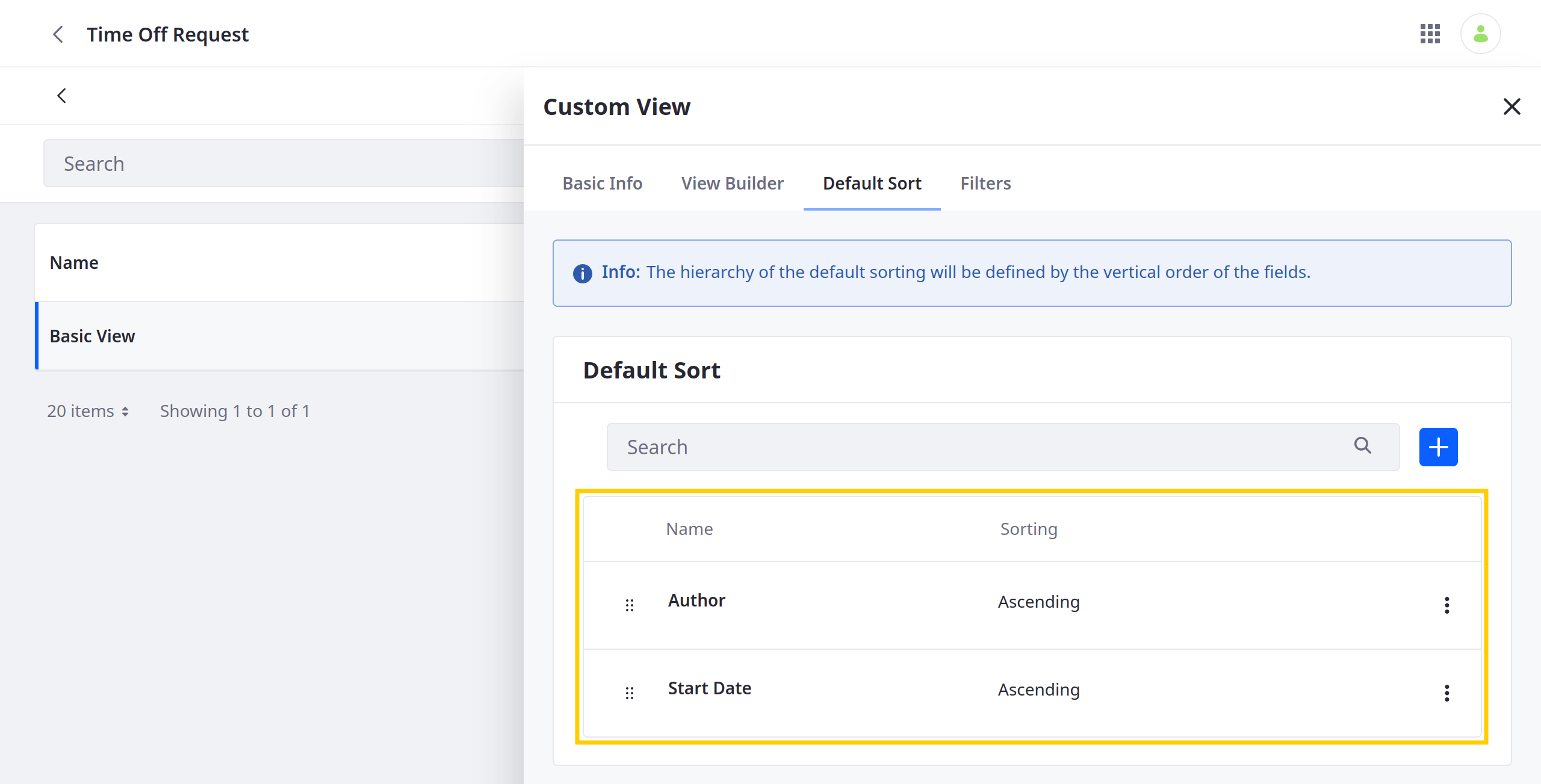Viewport: 1541px width, 784px height.
Task: Click the magnifier icon in Default Sort search
Action: tap(1362, 445)
